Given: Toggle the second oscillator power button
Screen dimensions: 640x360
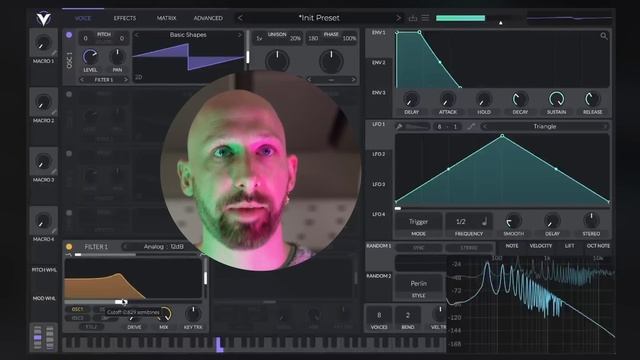Looking at the screenshot, I should pos(69,94).
